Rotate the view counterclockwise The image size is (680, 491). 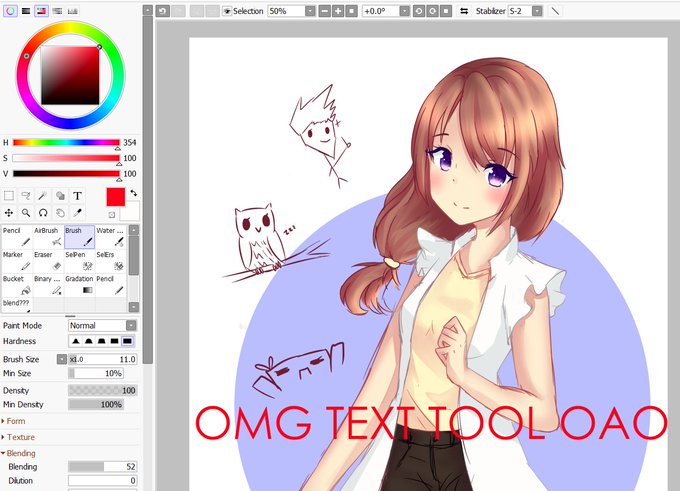pyautogui.click(x=418, y=11)
